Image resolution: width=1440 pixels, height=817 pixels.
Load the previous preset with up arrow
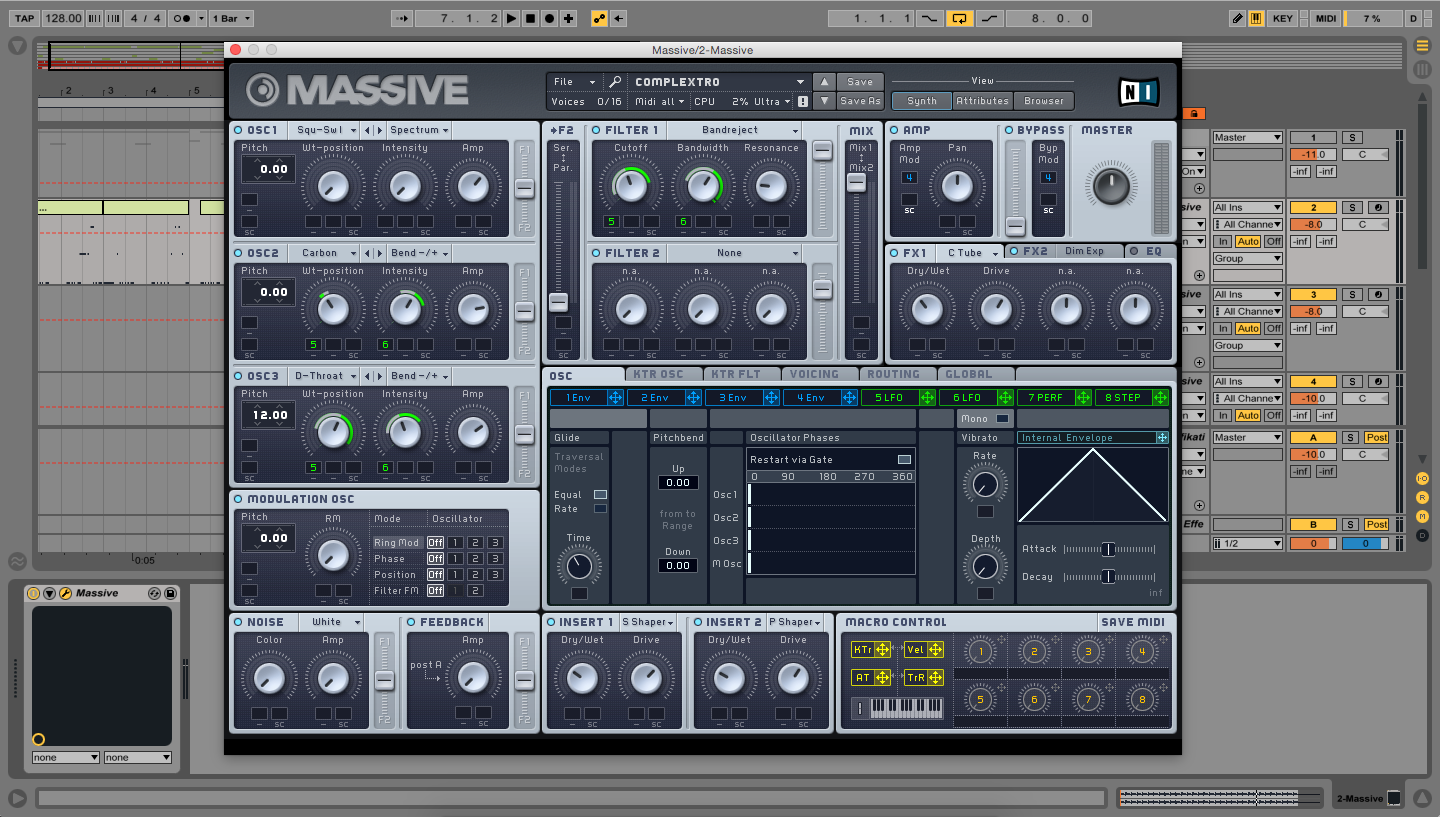(823, 82)
